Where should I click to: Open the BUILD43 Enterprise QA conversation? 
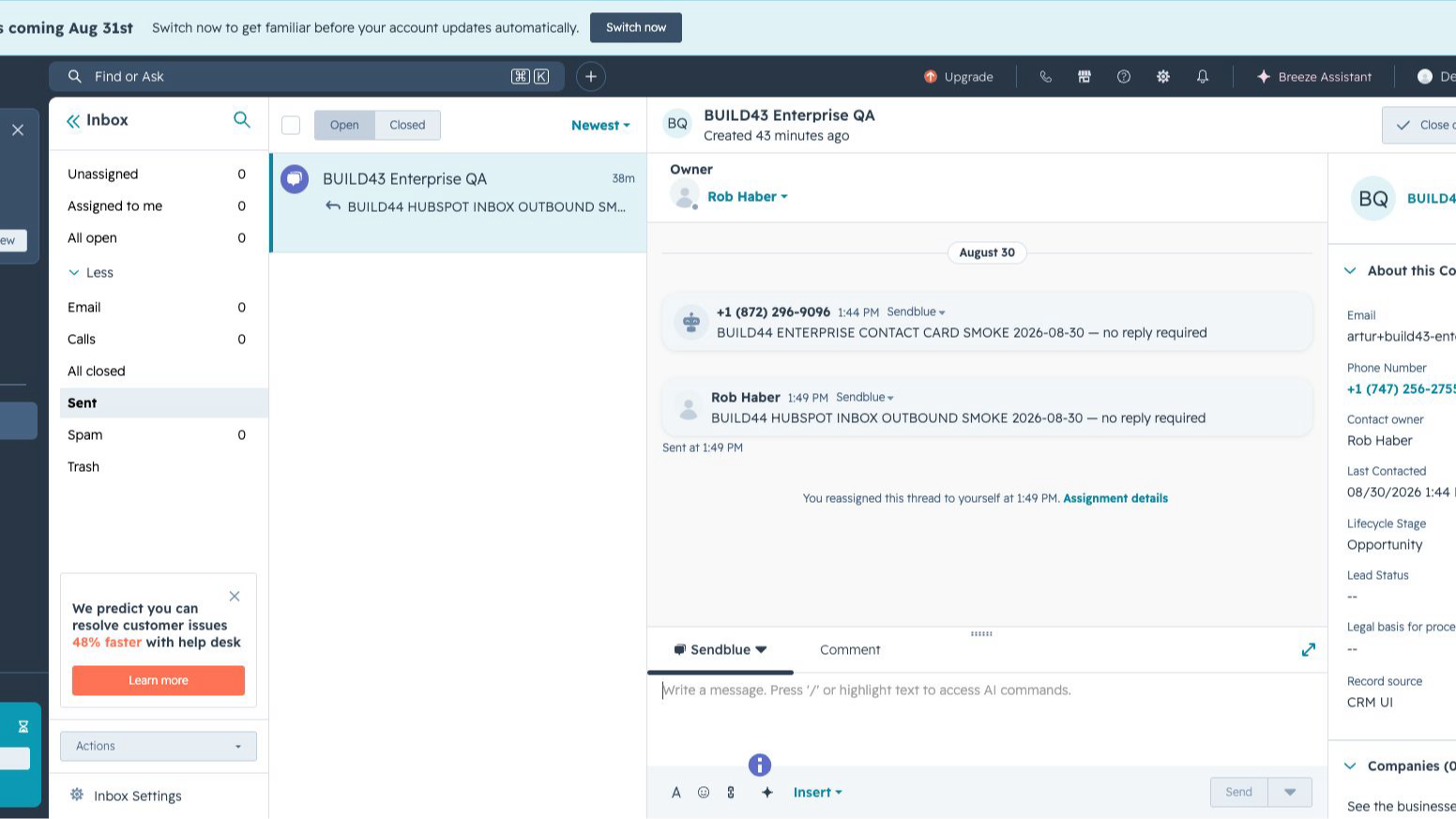(459, 204)
